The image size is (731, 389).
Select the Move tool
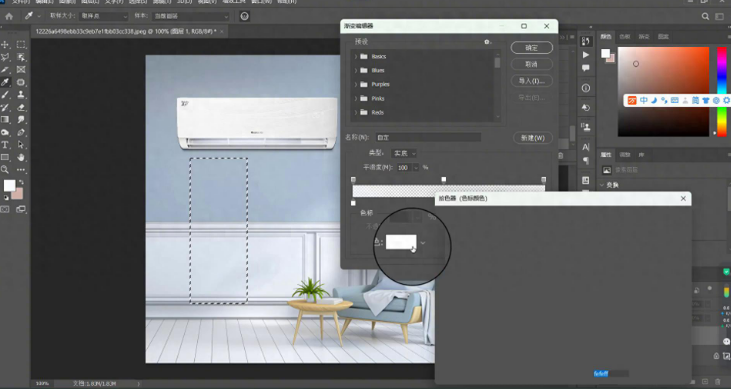coord(5,44)
